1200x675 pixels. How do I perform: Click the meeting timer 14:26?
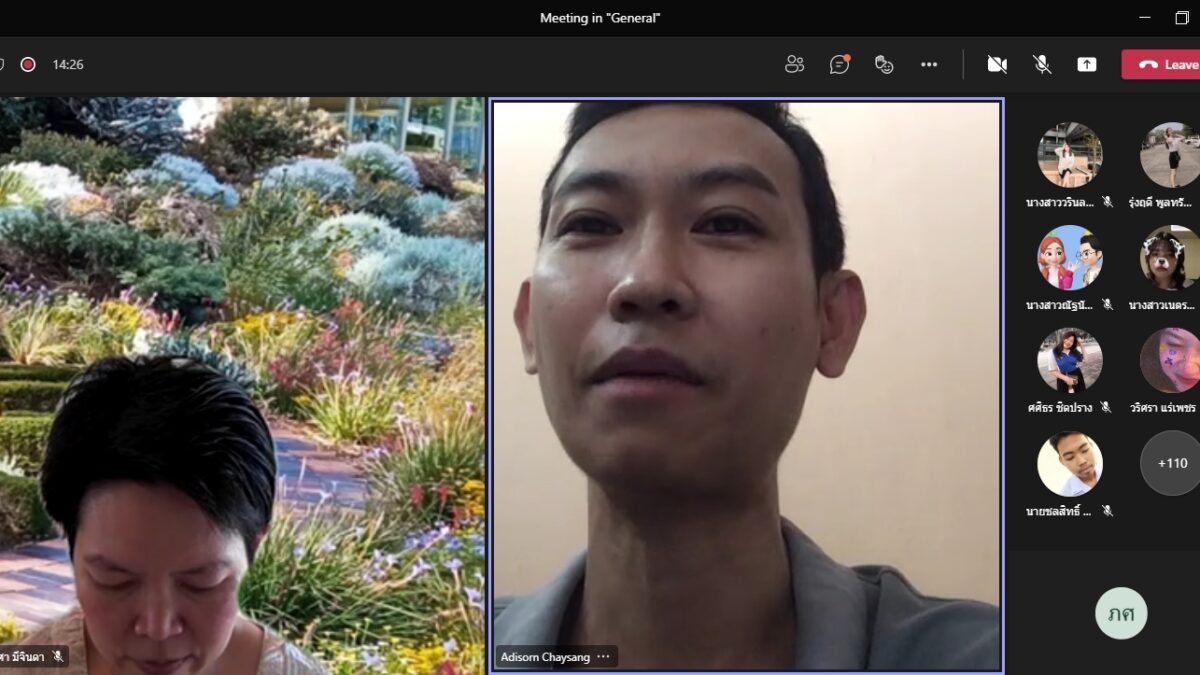[68, 64]
